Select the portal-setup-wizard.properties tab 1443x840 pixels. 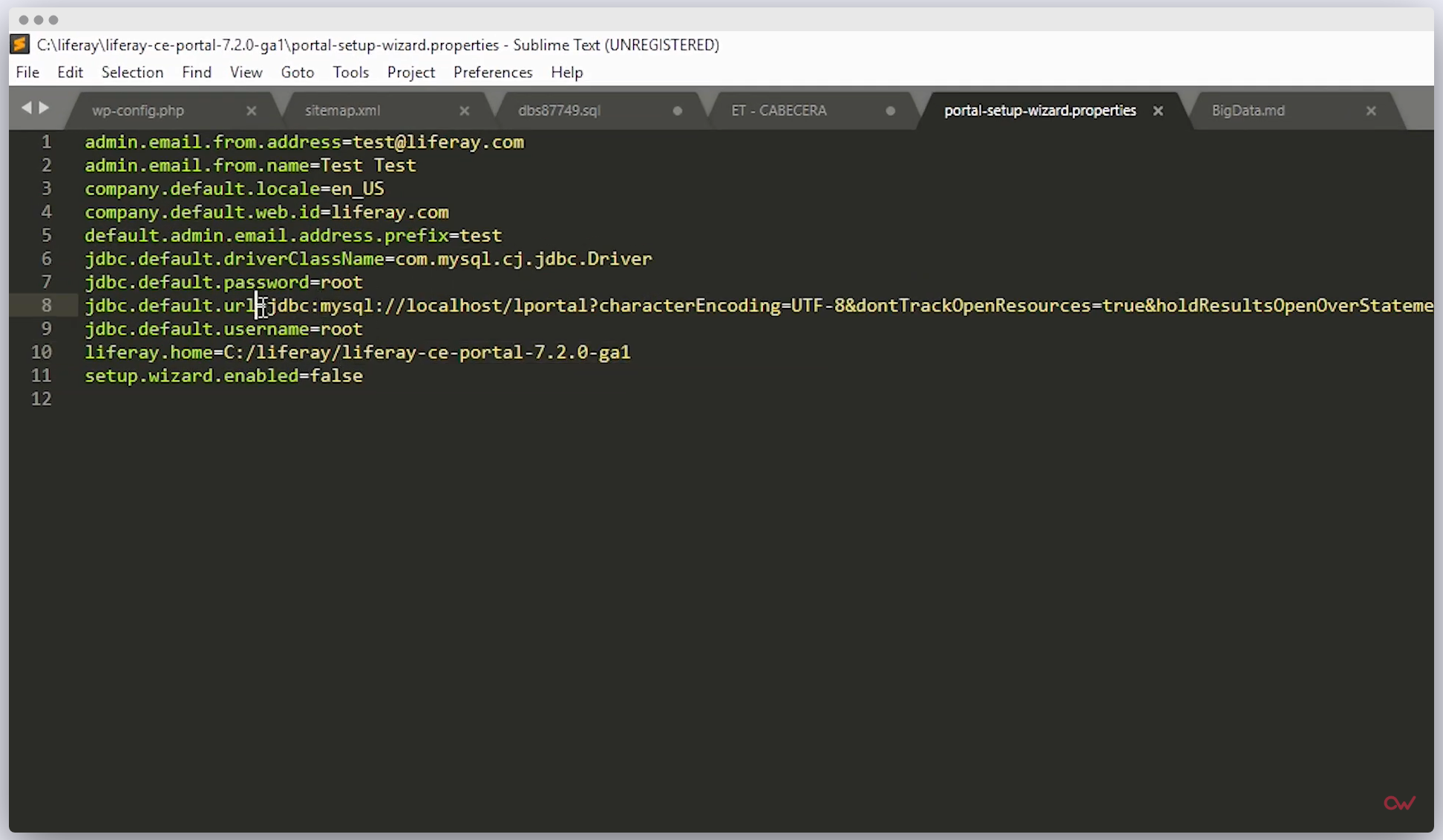pyautogui.click(x=1040, y=111)
